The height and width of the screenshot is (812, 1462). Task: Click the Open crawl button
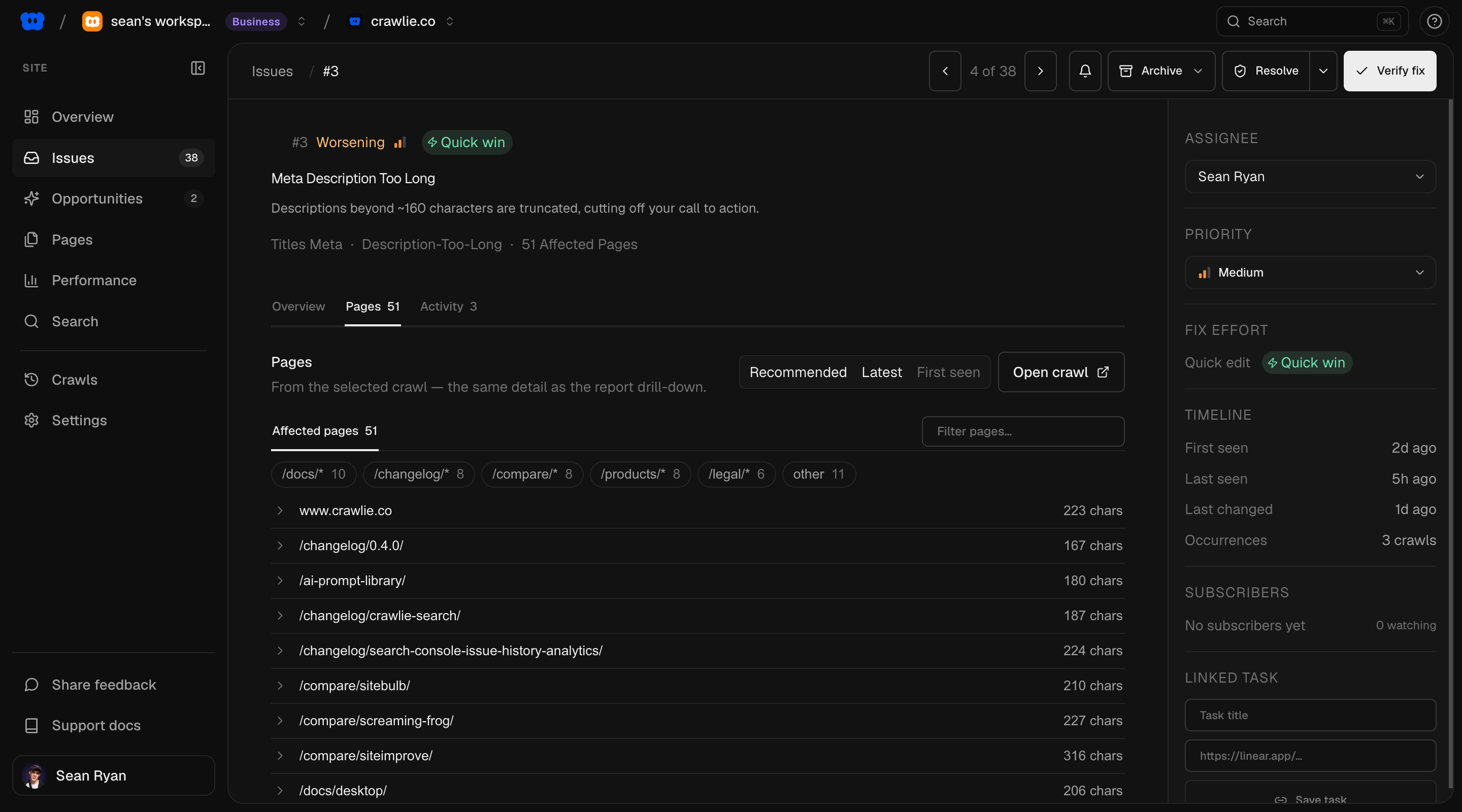(x=1061, y=372)
